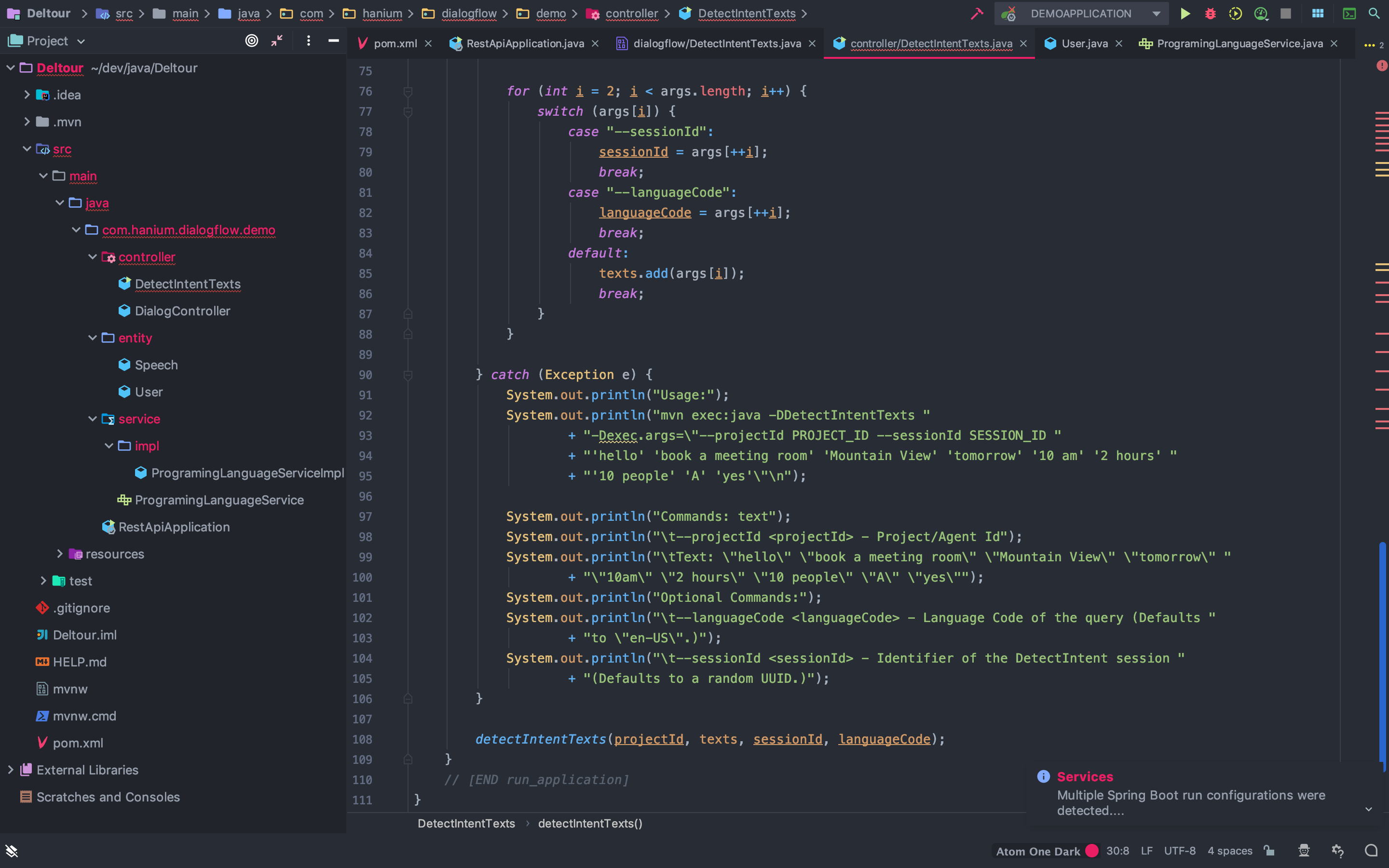1389x868 pixels.
Task: Open Search Everywhere magnifier
Action: coord(1374,14)
